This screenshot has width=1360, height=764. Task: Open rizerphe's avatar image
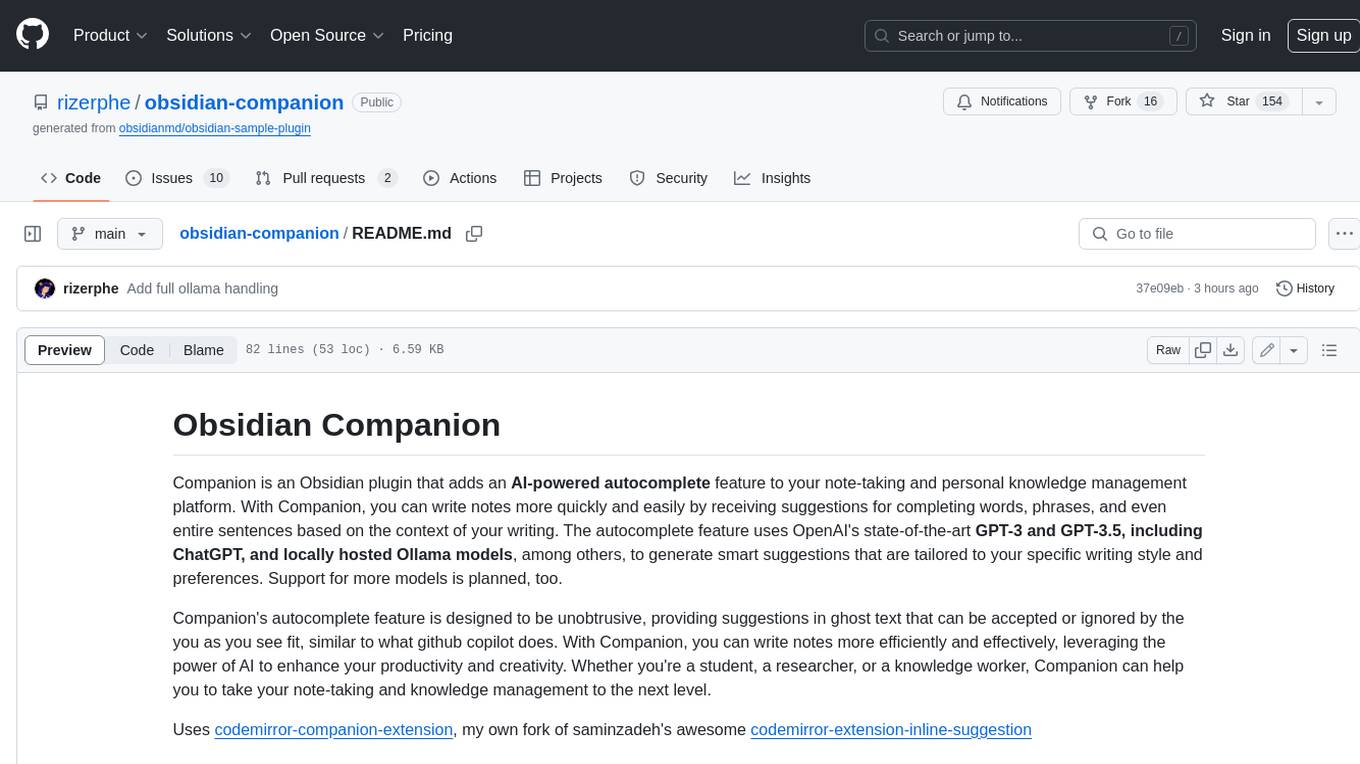[x=45, y=289]
